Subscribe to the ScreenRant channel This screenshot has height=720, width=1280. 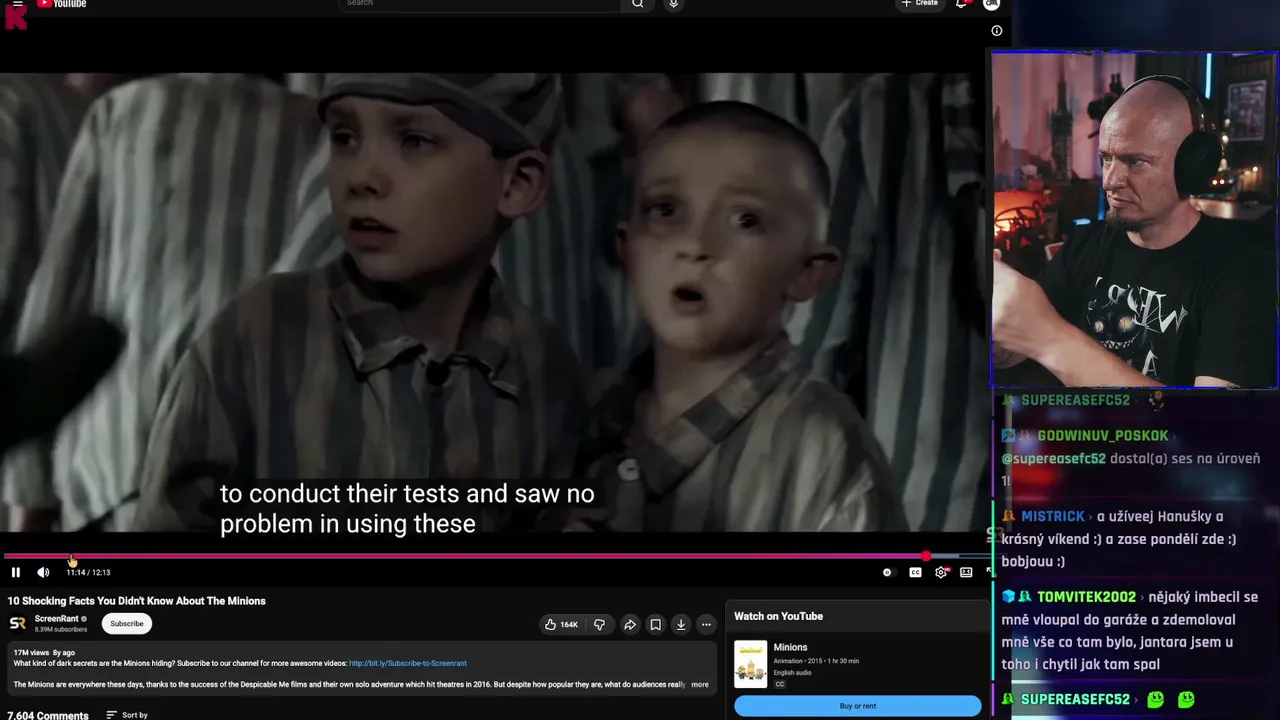127,624
